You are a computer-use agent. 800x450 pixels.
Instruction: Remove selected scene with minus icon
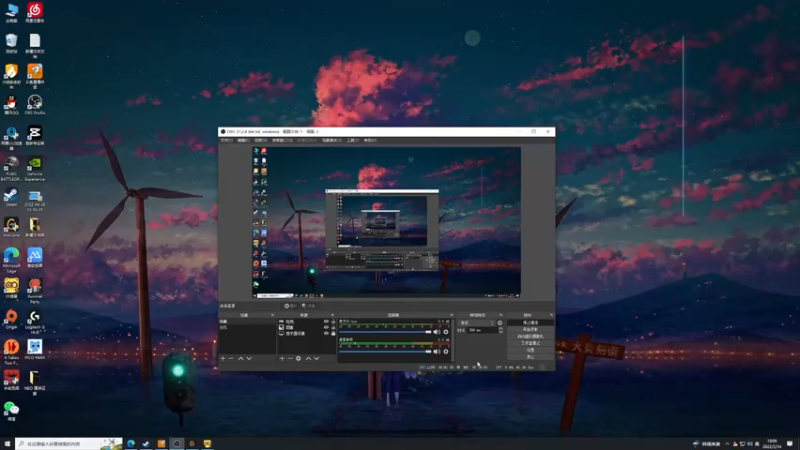[x=231, y=359]
